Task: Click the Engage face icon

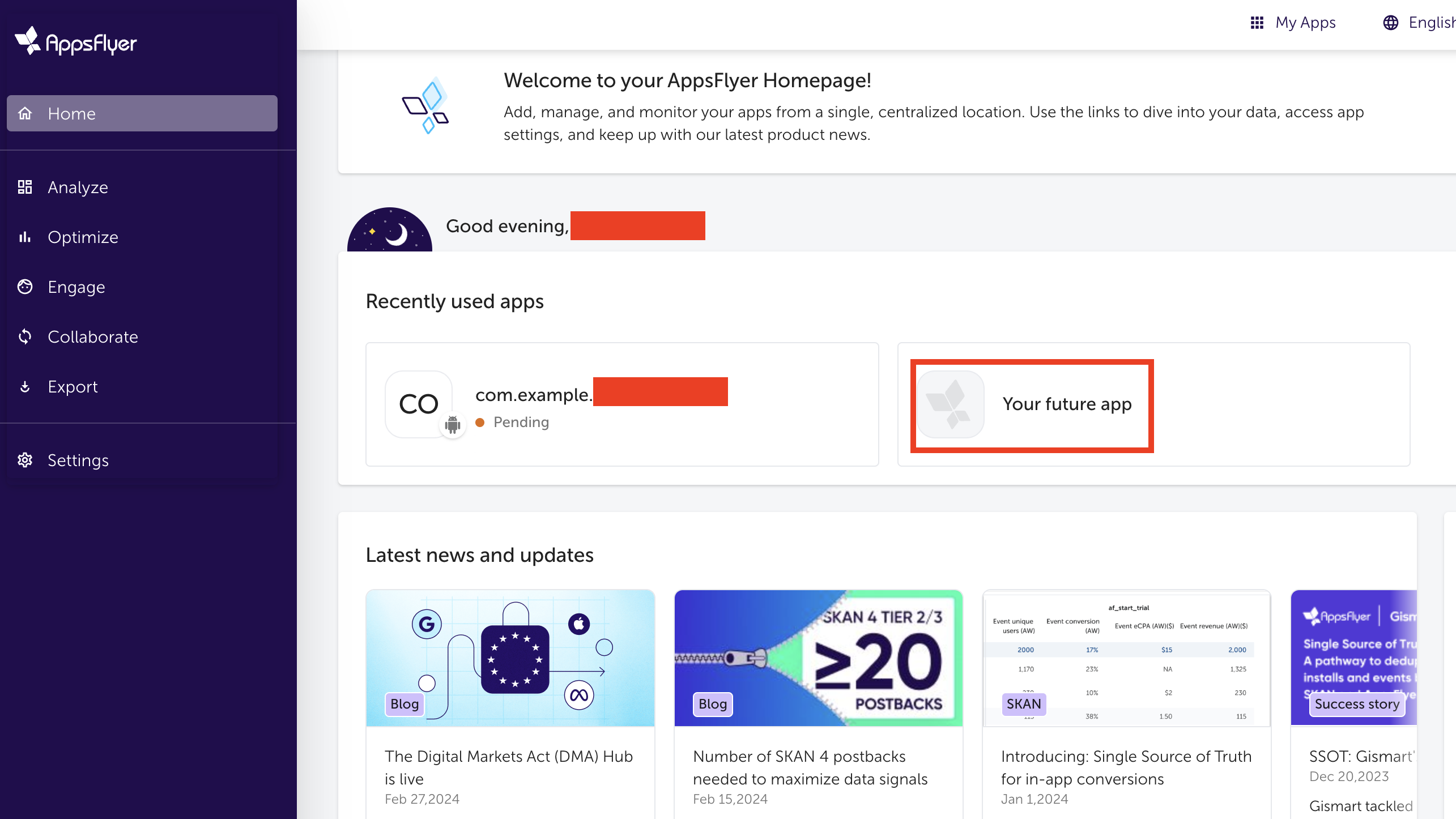Action: point(25,287)
